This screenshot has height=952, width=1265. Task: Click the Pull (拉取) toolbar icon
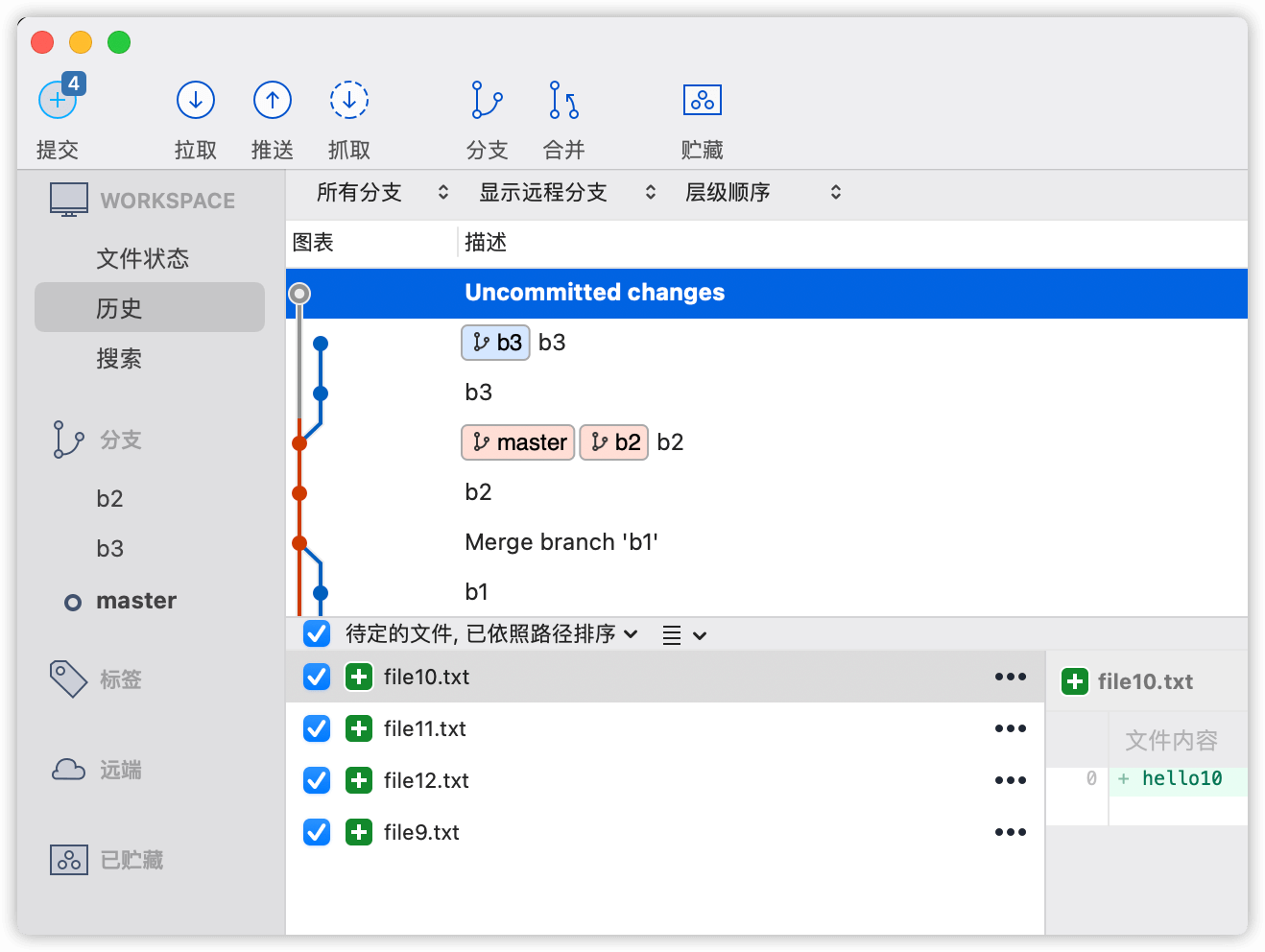click(196, 100)
